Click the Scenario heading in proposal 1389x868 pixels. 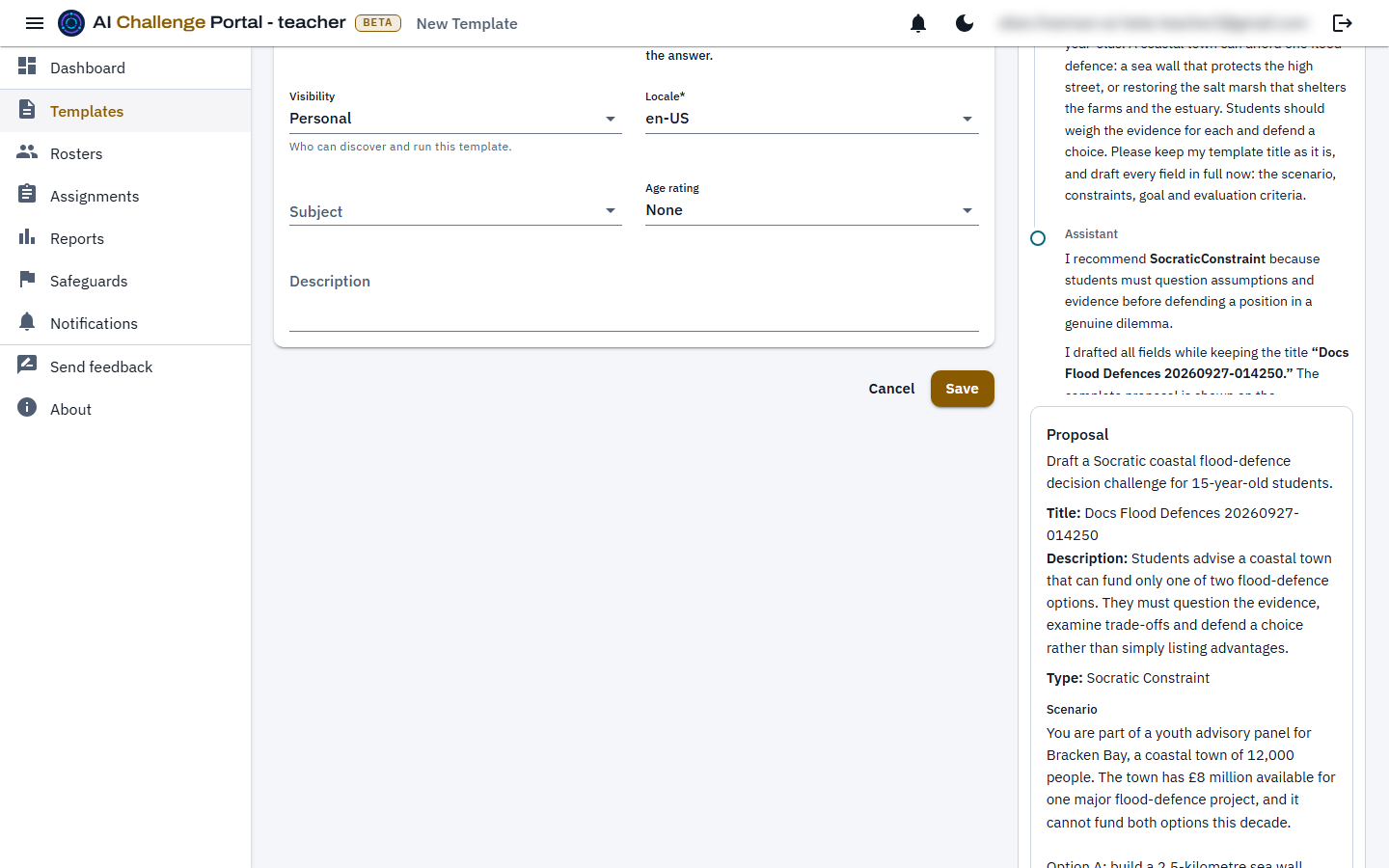[x=1072, y=709]
